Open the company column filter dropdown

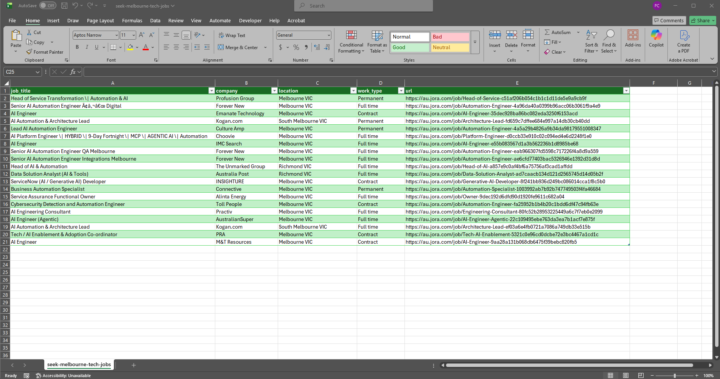[274, 91]
